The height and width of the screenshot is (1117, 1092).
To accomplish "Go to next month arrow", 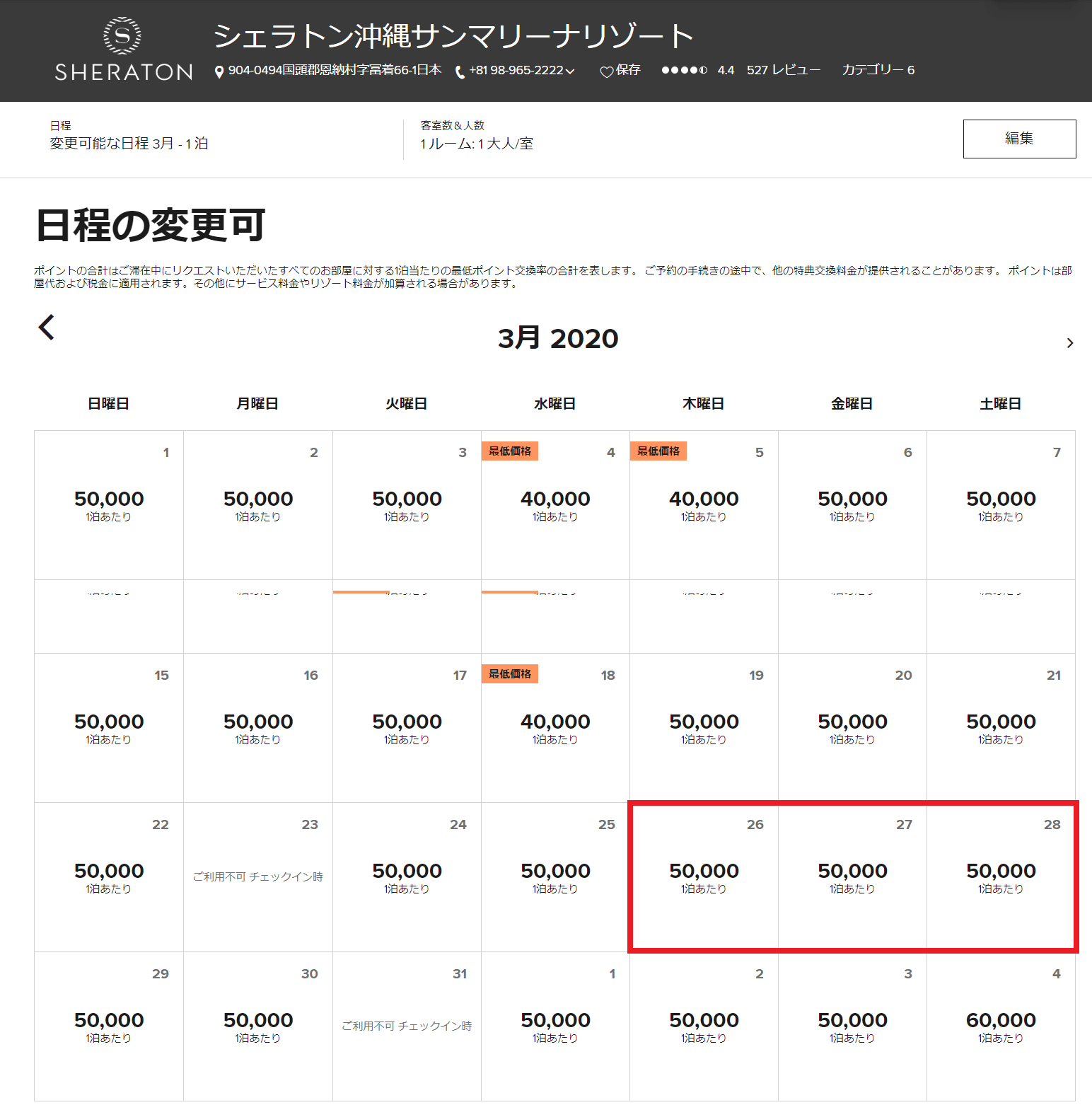I will pos(1069,343).
